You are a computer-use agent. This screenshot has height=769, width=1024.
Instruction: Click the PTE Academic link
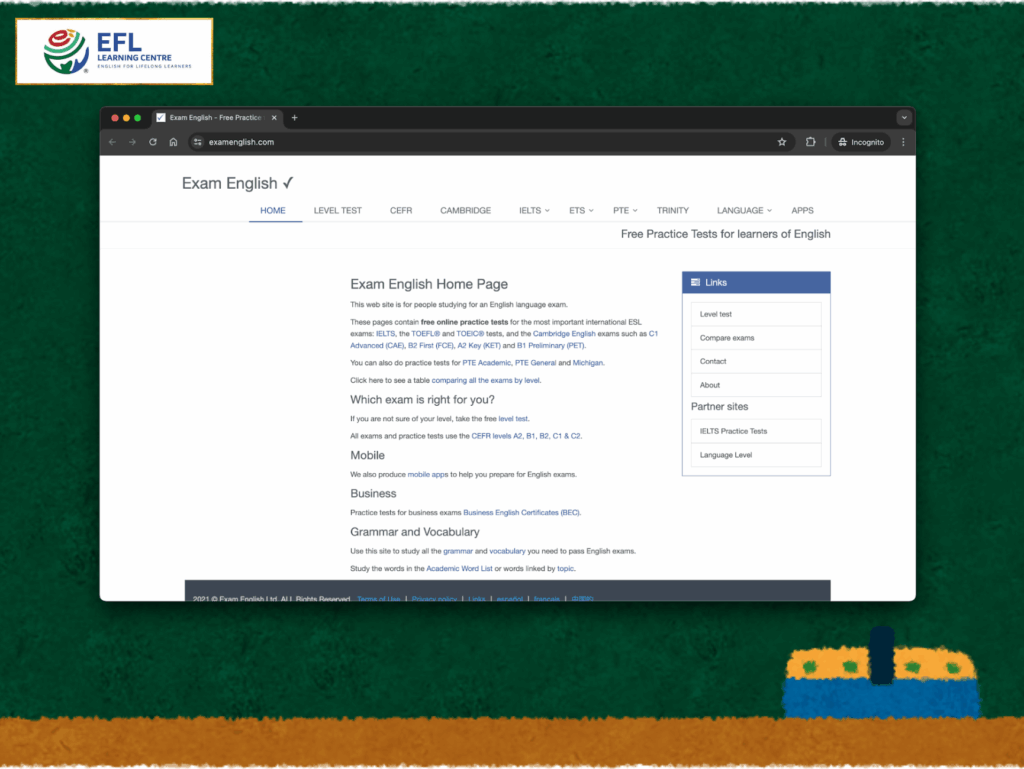click(487, 363)
